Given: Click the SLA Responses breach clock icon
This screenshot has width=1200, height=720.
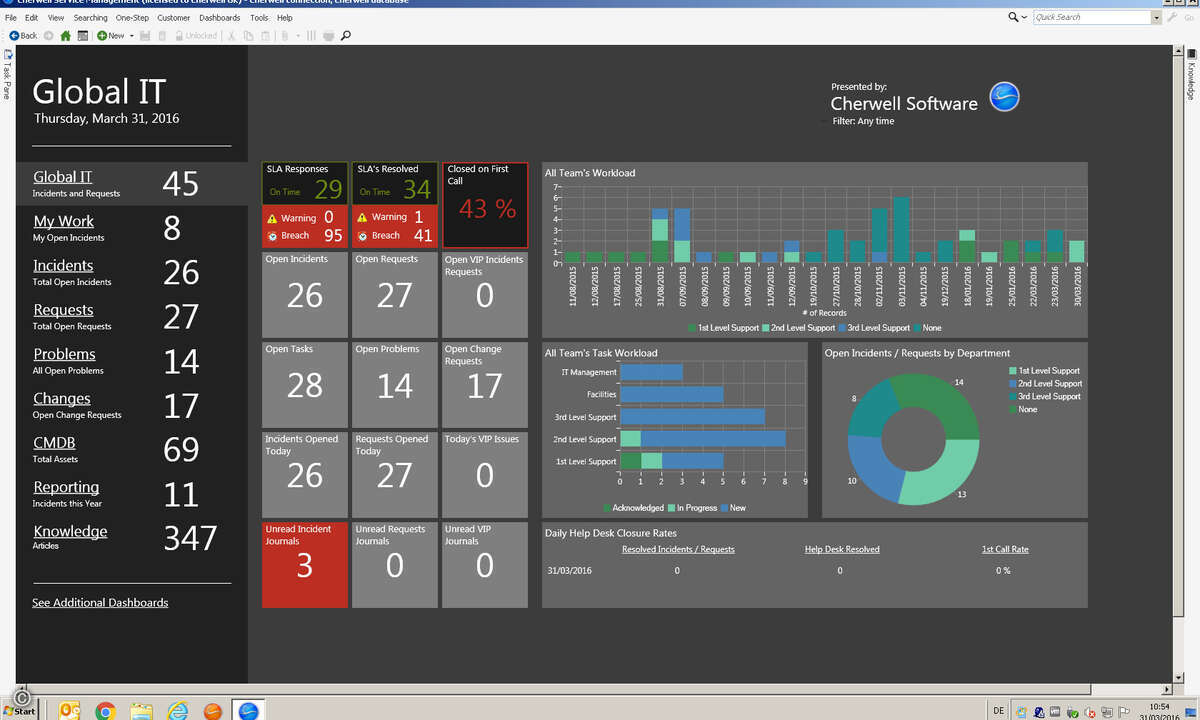Looking at the screenshot, I should [x=272, y=236].
